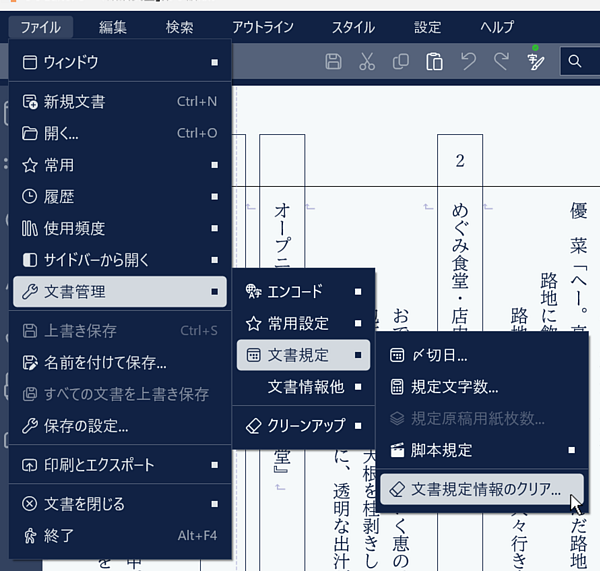Click the めぐみ食堂 heading text in document

coord(460,246)
